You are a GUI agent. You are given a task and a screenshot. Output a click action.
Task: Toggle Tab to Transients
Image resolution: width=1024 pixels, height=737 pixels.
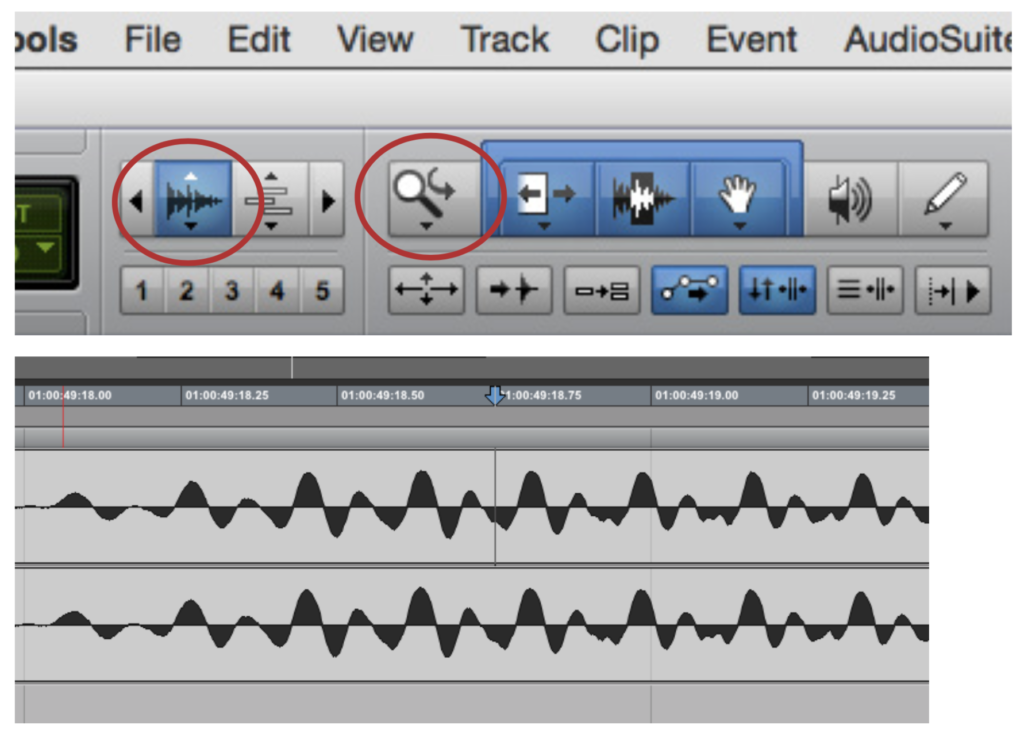(x=514, y=290)
